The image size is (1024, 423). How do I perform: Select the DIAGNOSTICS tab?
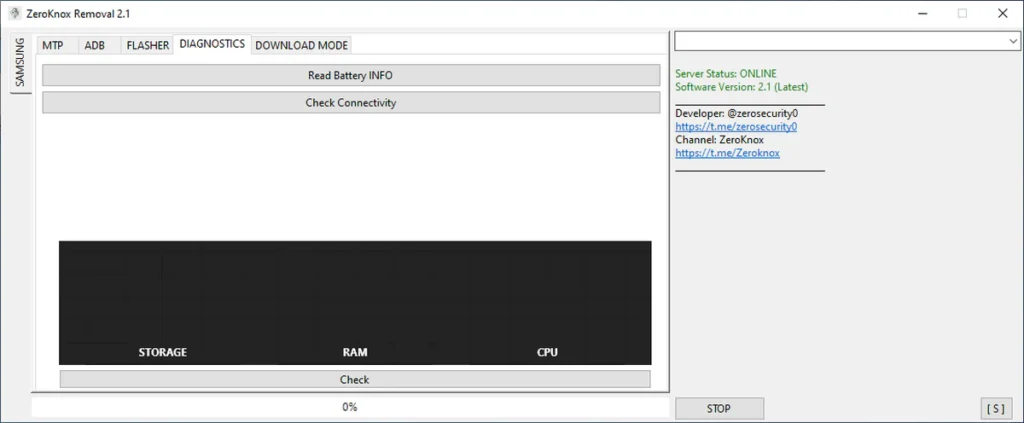coord(212,44)
